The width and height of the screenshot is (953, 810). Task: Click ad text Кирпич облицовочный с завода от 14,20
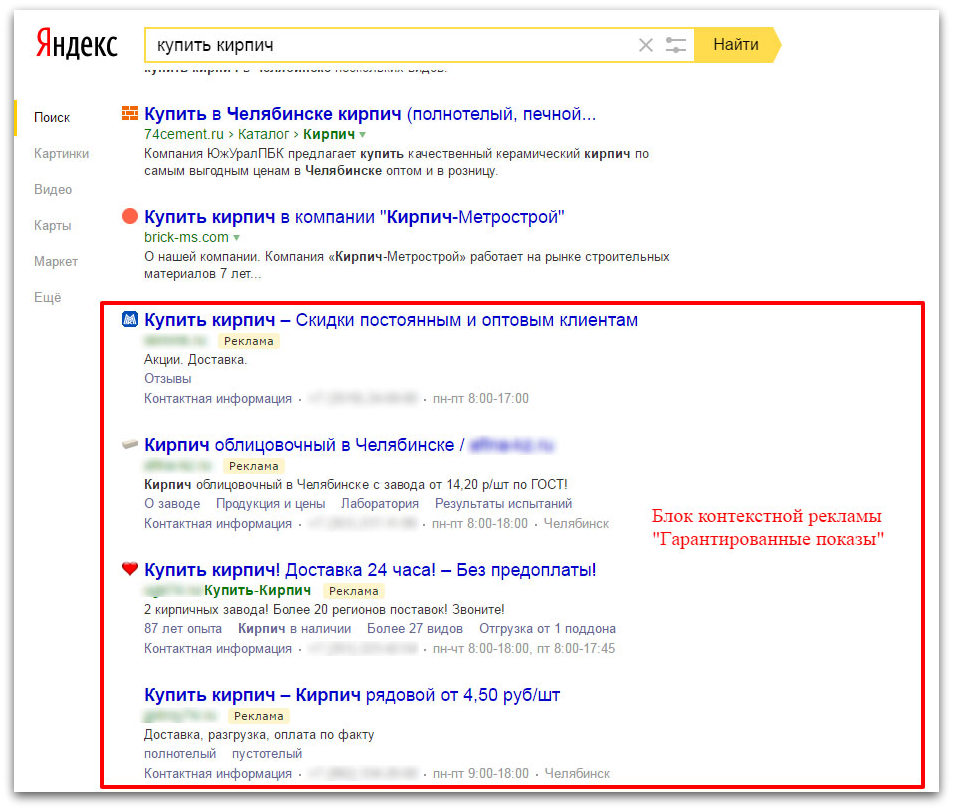(356, 485)
